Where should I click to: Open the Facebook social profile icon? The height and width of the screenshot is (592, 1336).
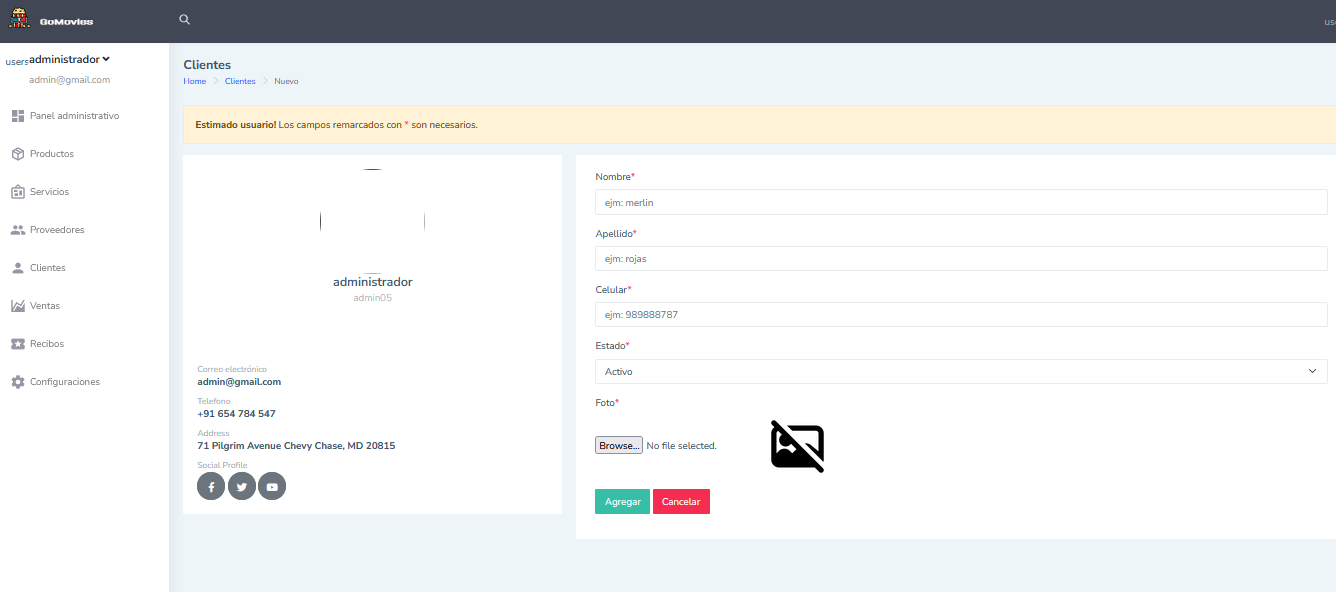tap(211, 486)
